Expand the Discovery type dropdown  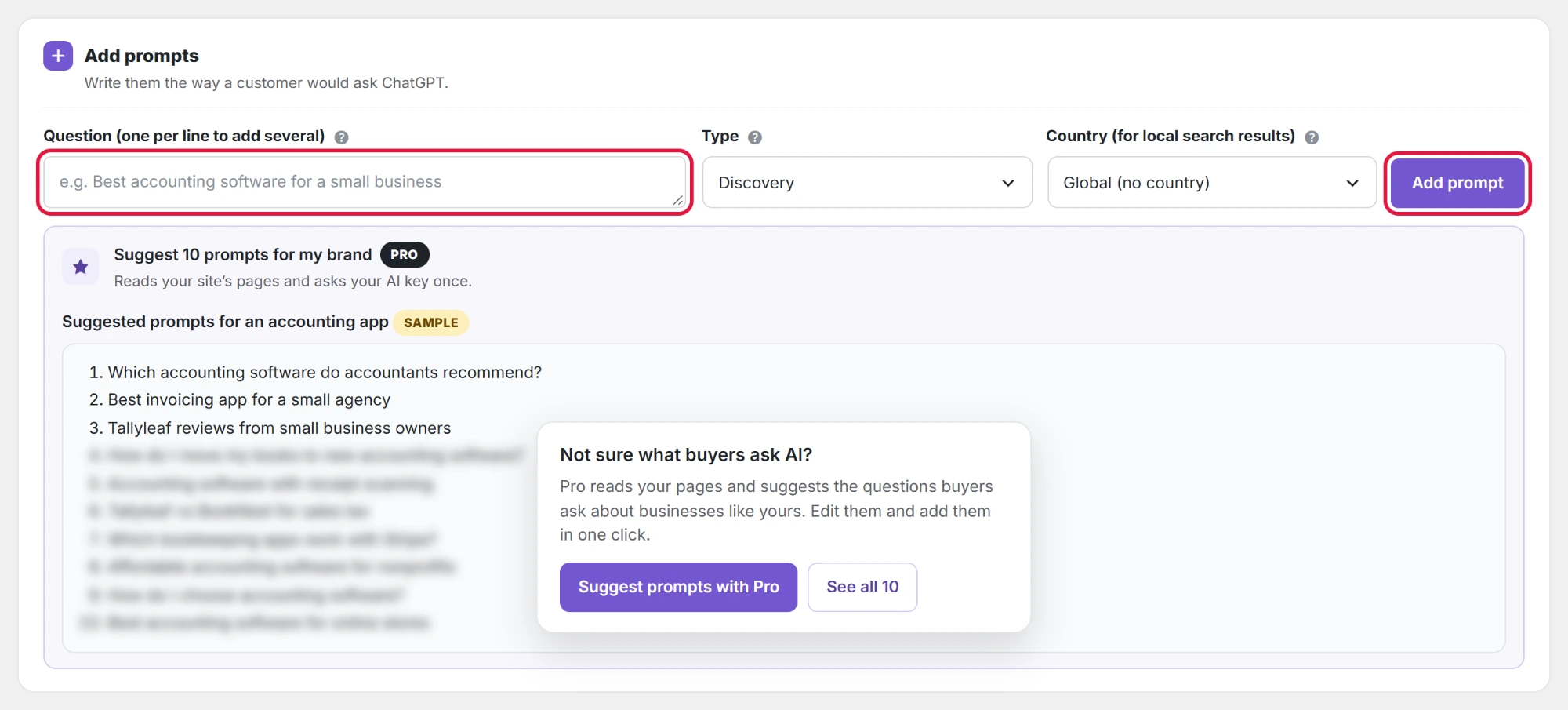(867, 183)
